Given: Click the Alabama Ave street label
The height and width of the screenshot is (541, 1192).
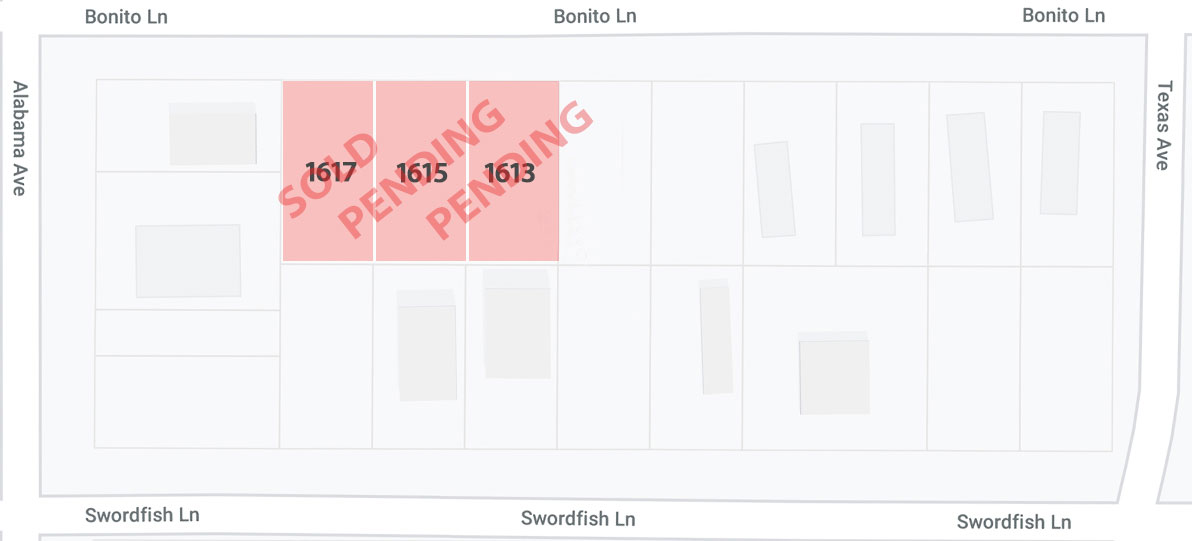Looking at the screenshot, I should pyautogui.click(x=20, y=138).
